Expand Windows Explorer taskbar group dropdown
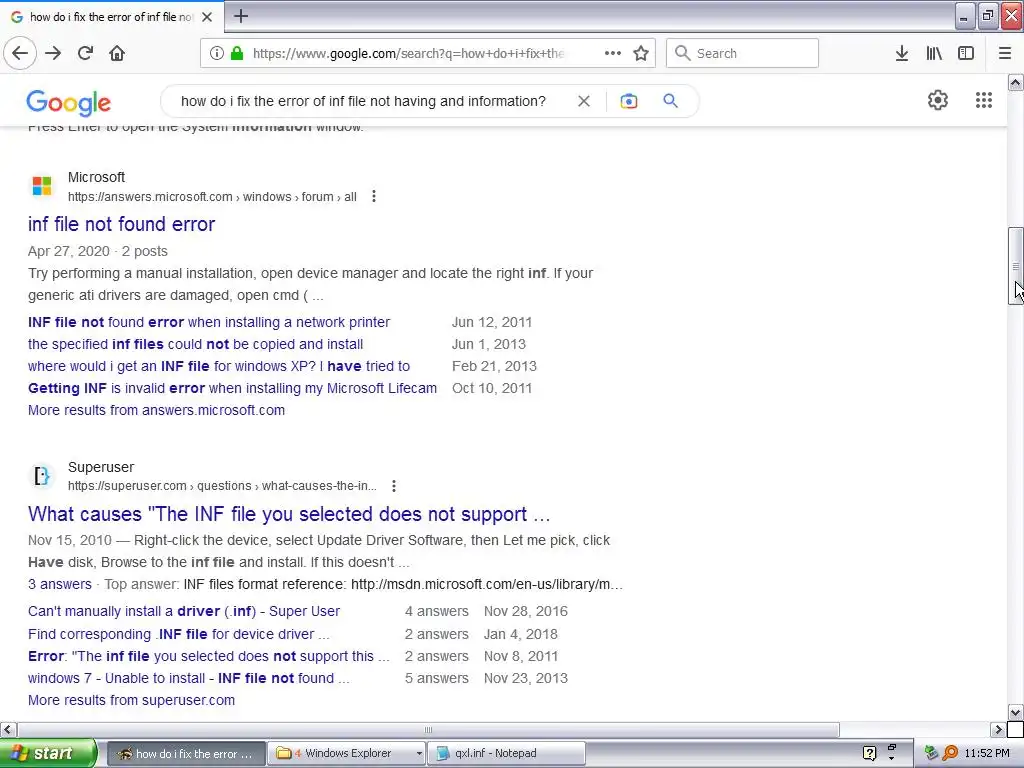The height and width of the screenshot is (768, 1024). coord(419,754)
